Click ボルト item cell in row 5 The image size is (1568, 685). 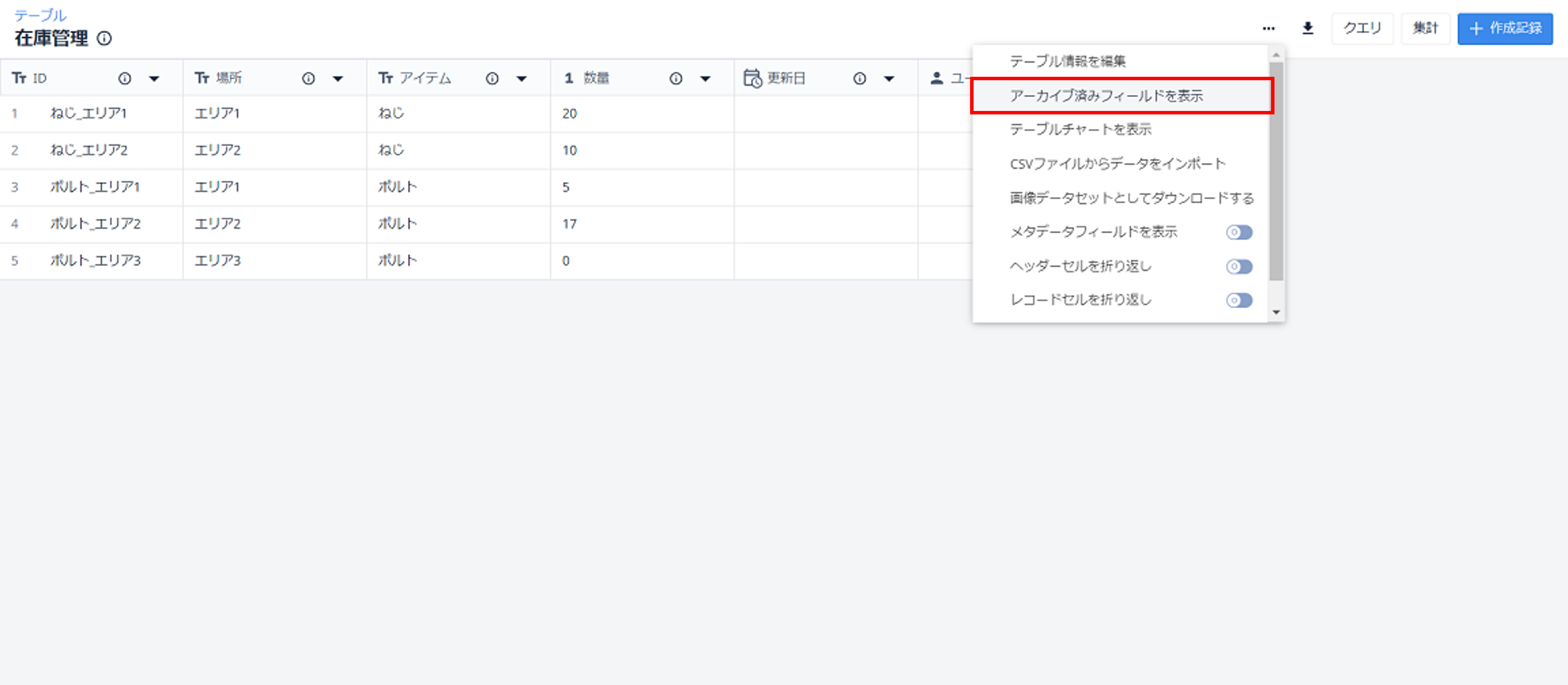click(x=459, y=261)
